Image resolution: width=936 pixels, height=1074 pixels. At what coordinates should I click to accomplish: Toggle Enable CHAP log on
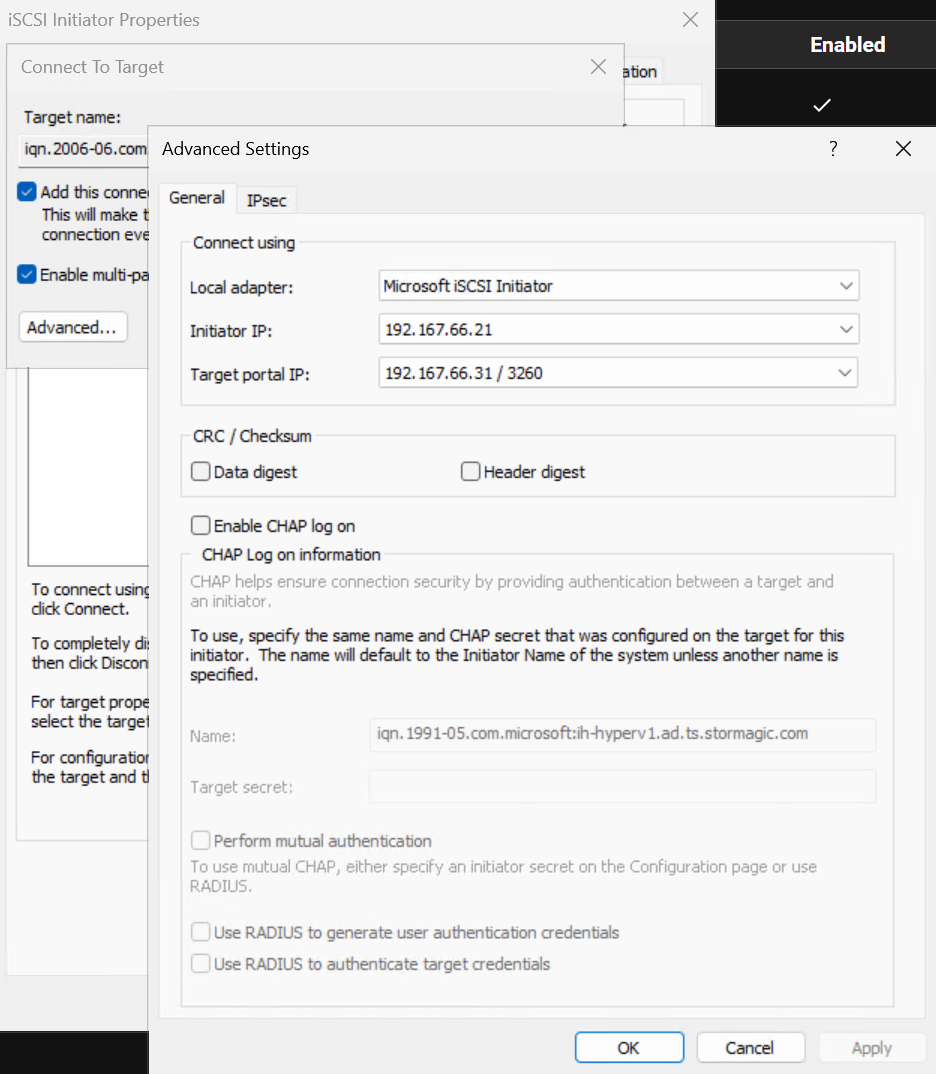[201, 525]
